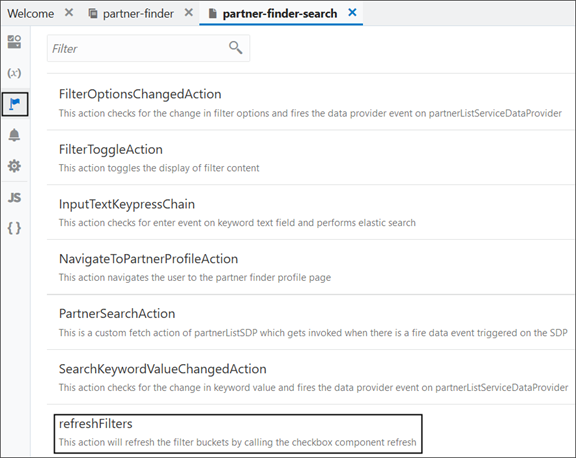Close the partner-finder tab
This screenshot has height=458, width=576.
tap(188, 13)
